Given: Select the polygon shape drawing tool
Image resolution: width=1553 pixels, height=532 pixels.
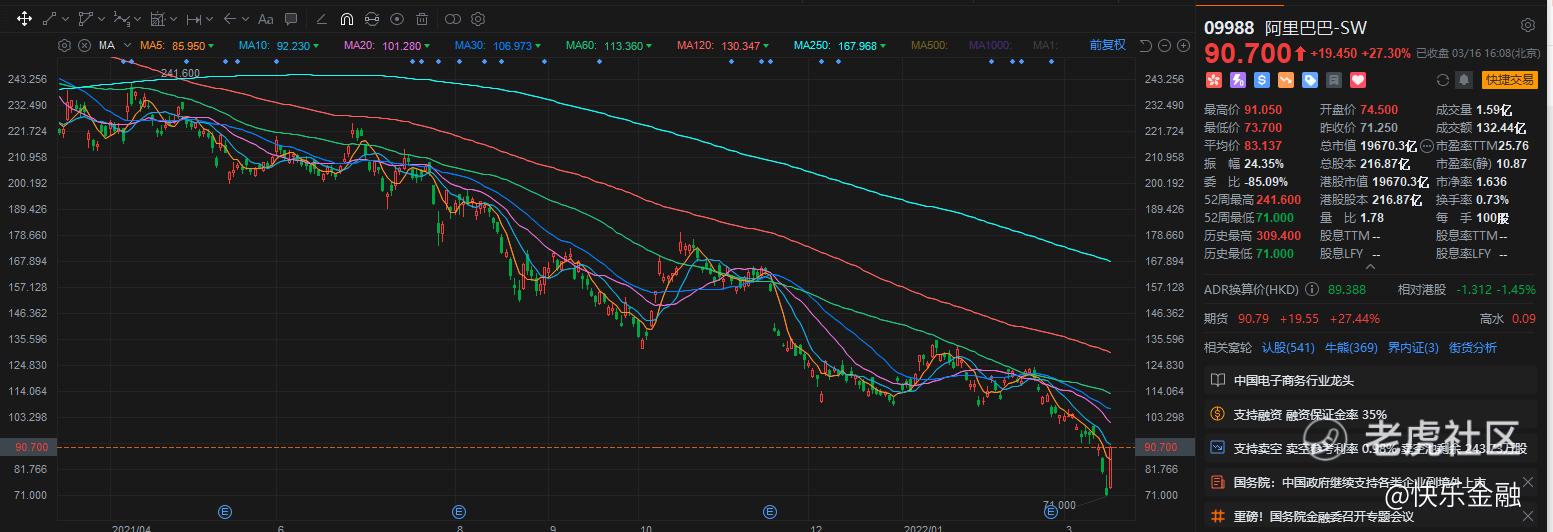Looking at the screenshot, I should click(x=85, y=18).
